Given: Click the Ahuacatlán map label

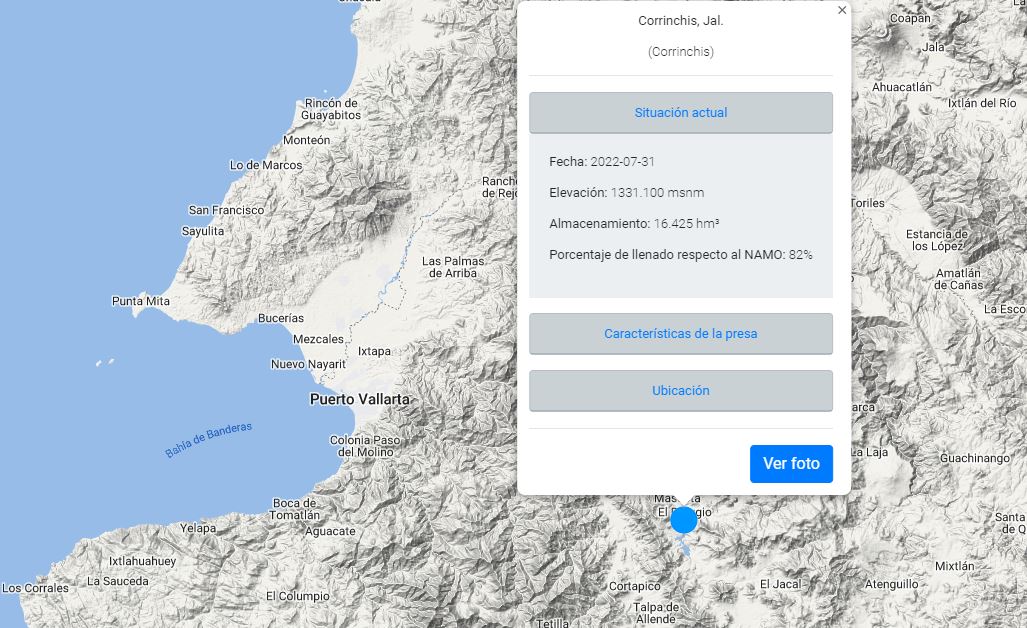Looking at the screenshot, I should coord(901,87).
